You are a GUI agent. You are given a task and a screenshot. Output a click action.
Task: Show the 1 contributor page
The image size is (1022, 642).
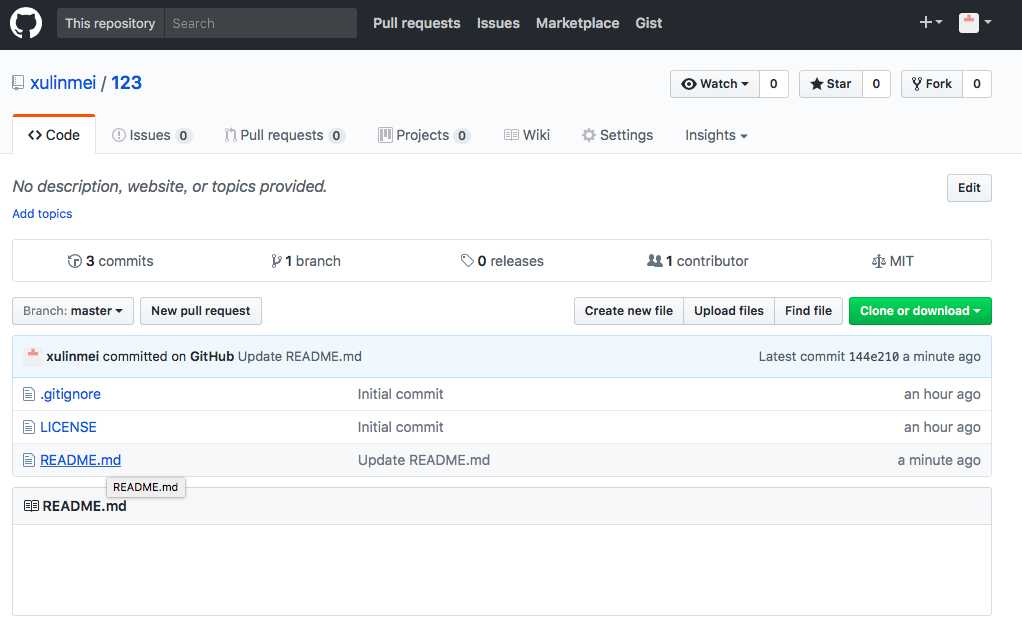[x=697, y=261]
